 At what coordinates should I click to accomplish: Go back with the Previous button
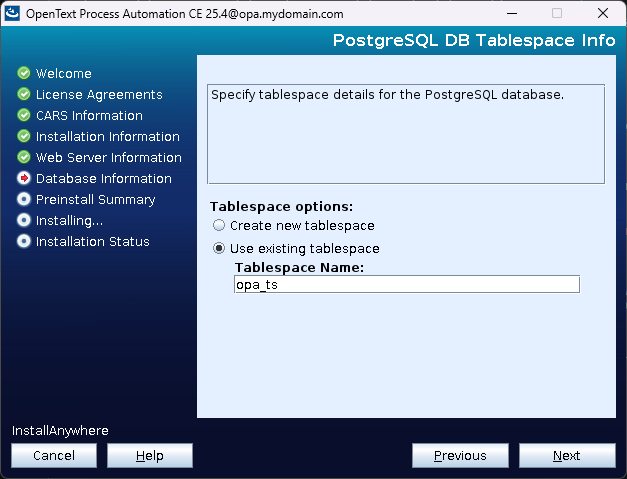pos(460,455)
